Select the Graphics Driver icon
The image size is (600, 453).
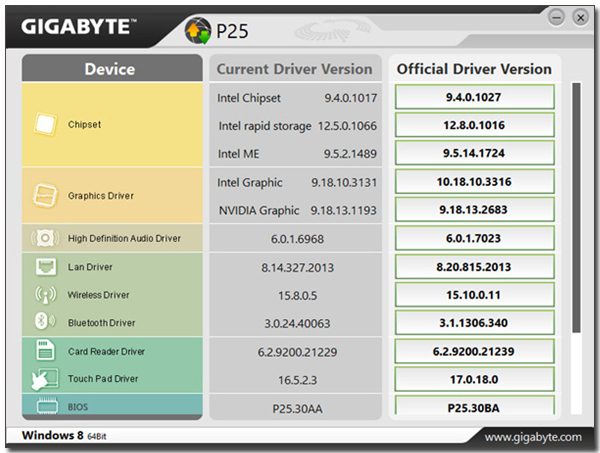[45, 195]
